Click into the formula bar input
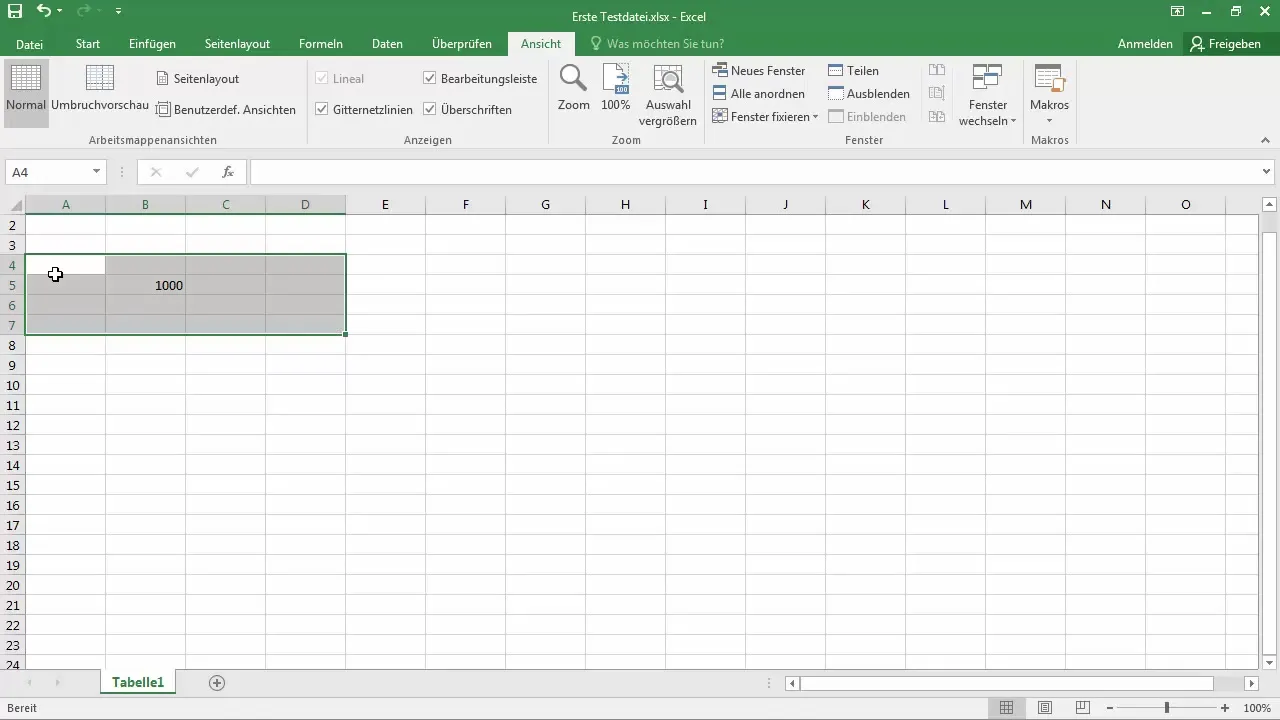The width and height of the screenshot is (1280, 720). click(x=755, y=172)
